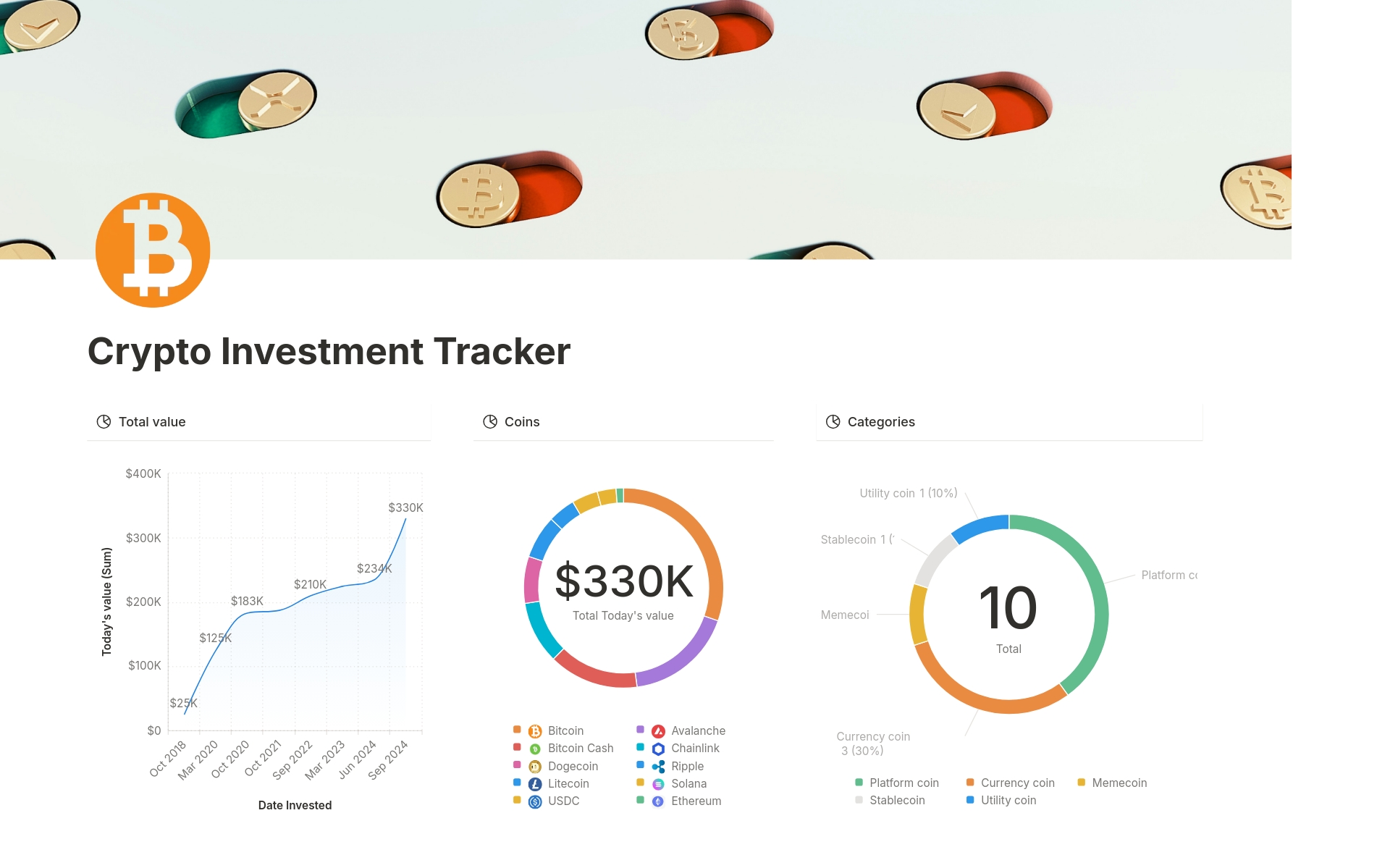This screenshot has width=1390, height=868.
Task: Click the Bitcoin page icon
Action: (153, 249)
